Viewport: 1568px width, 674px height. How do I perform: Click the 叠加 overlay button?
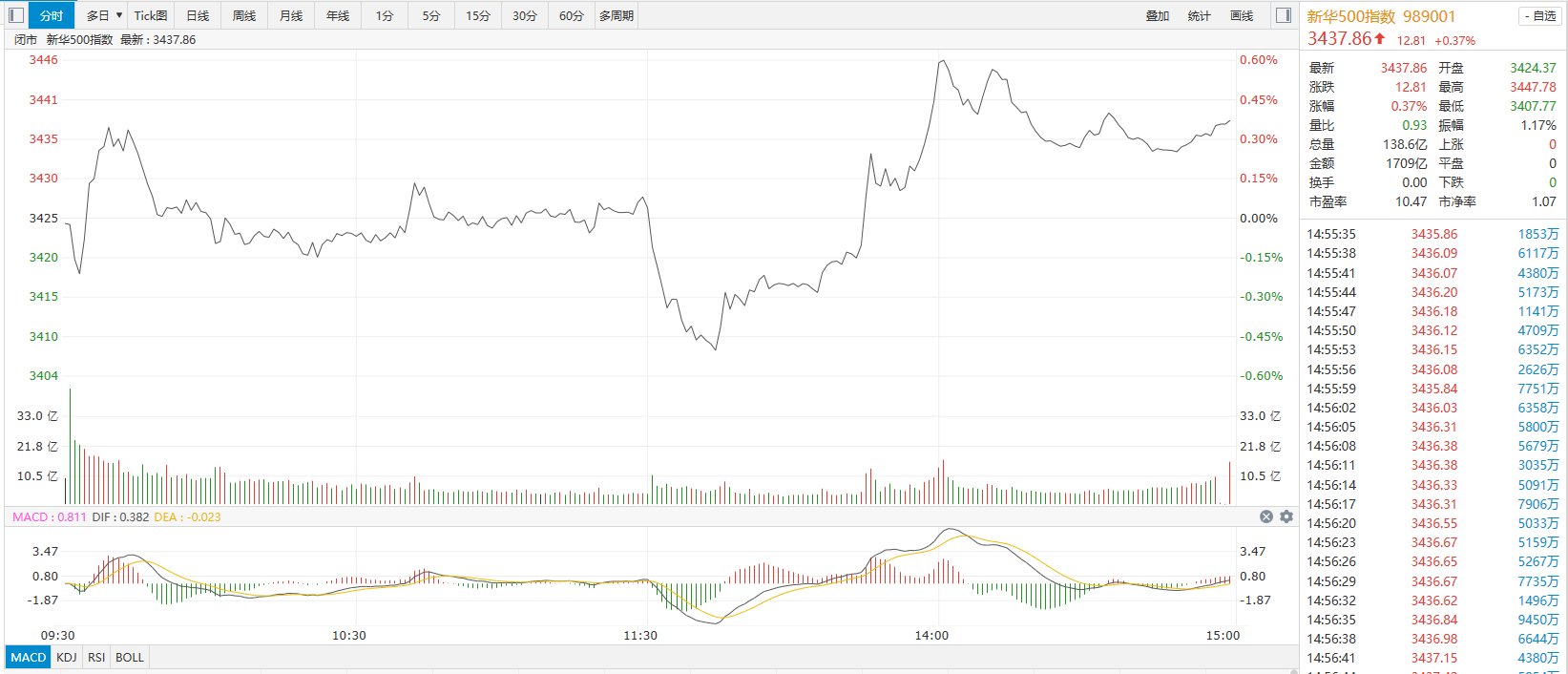(x=1158, y=16)
